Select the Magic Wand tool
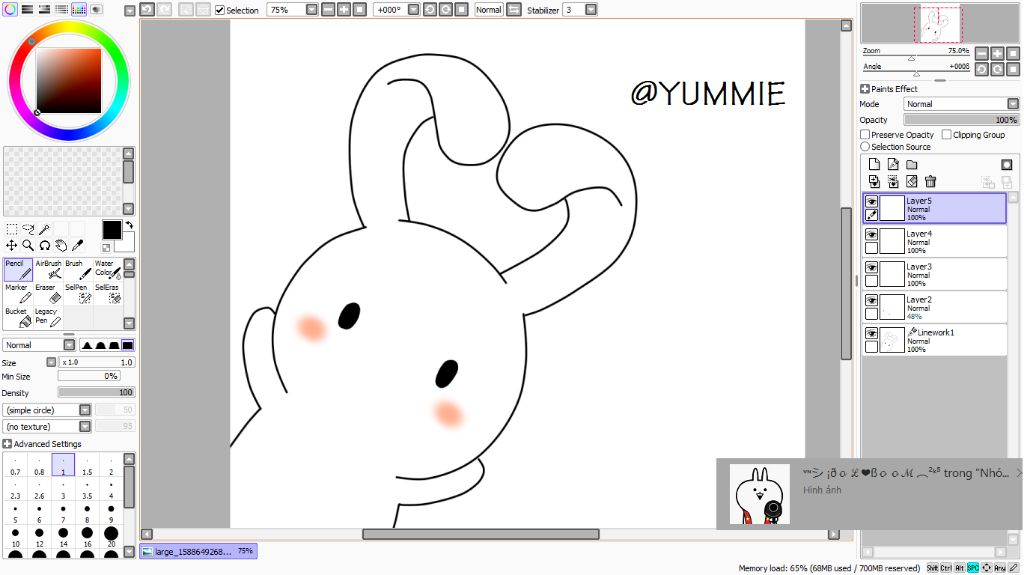 pos(44,229)
